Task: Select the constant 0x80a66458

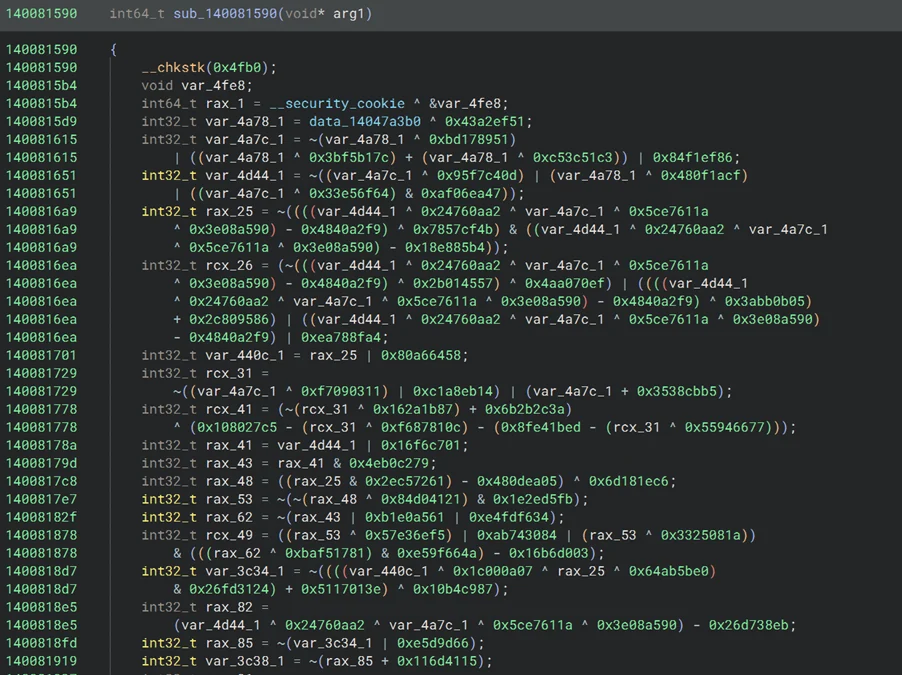Action: [x=421, y=355]
